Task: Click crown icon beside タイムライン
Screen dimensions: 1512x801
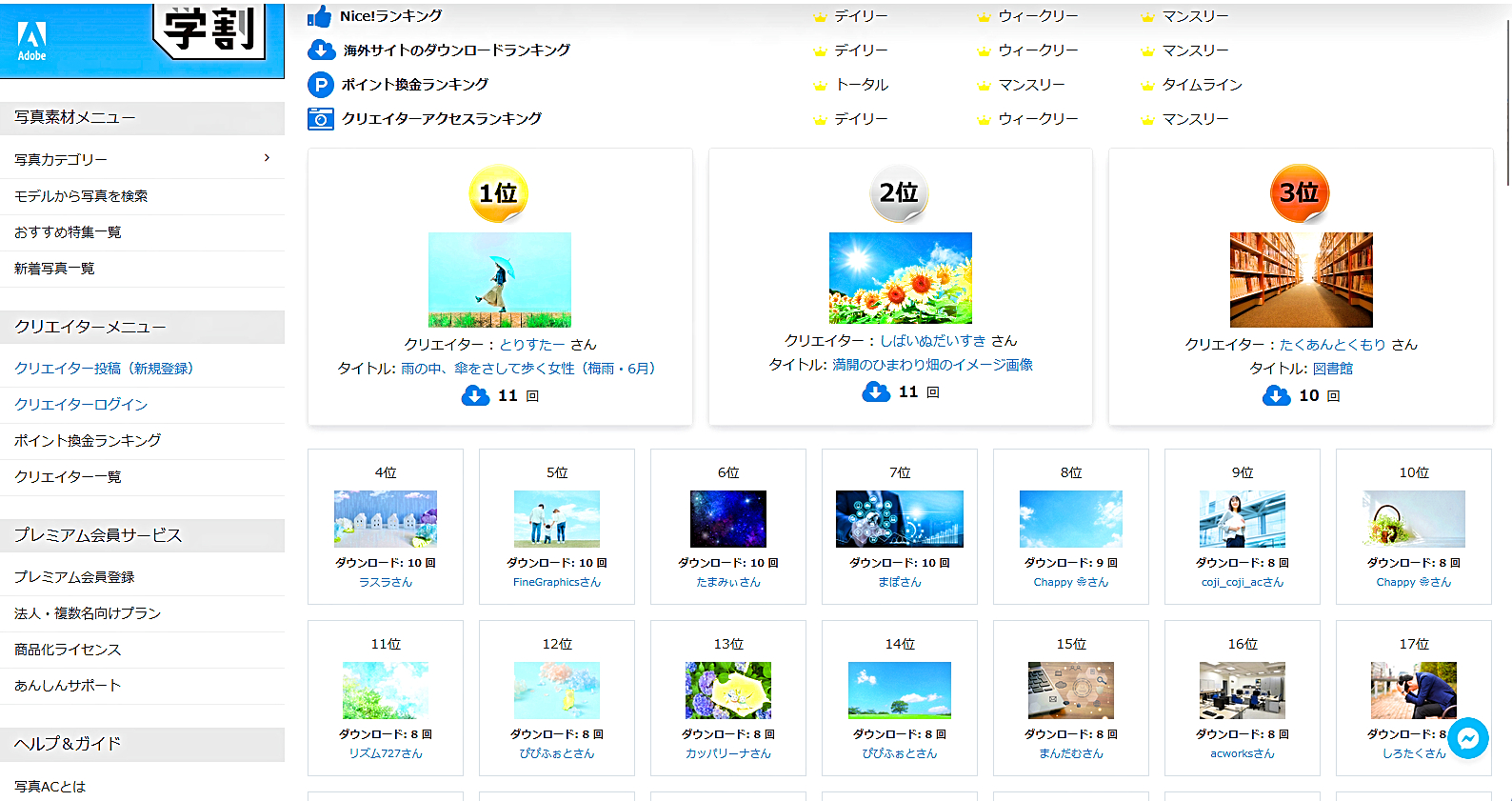Action: tap(1147, 86)
